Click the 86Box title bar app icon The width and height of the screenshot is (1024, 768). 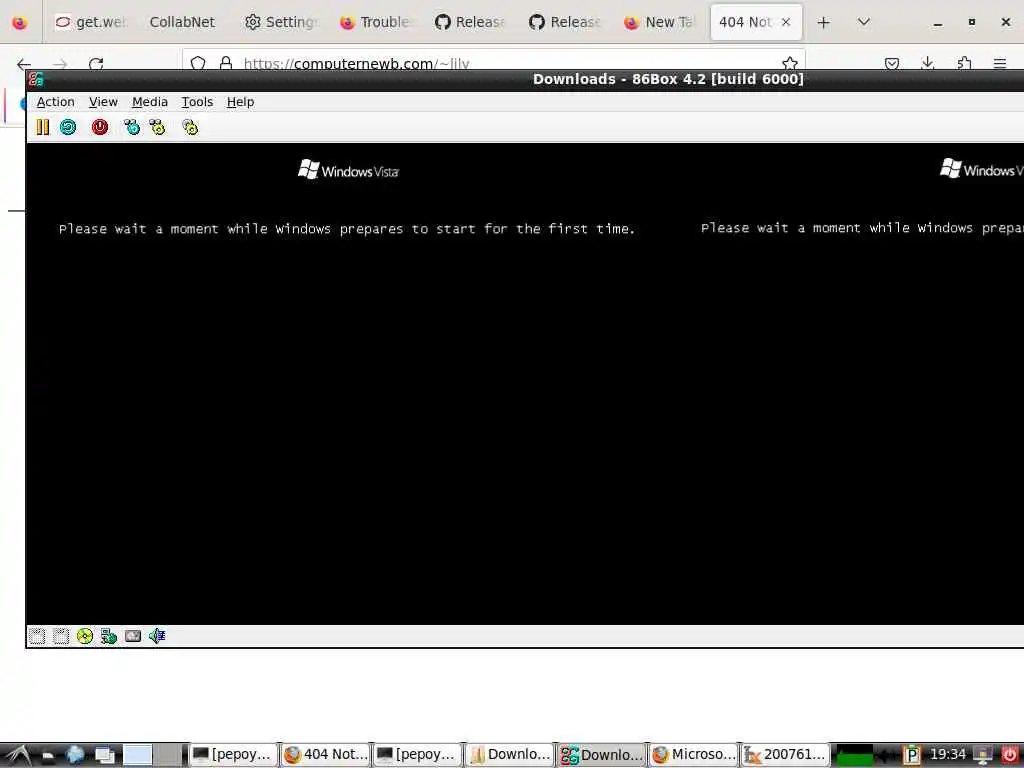tap(36, 80)
